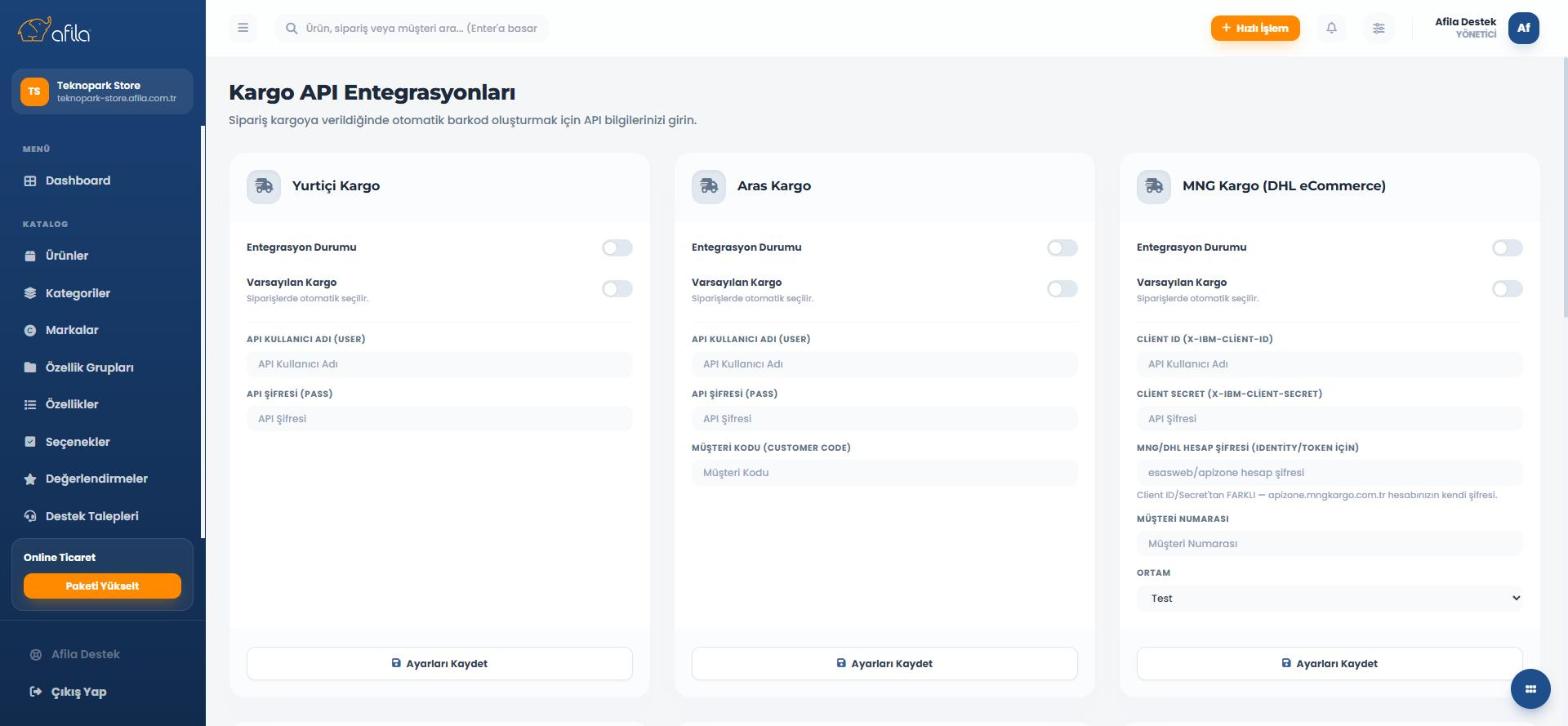Focus Aras Kargo Müşteri Kodu field
Viewport: 1568px width, 726px height.
pyautogui.click(x=885, y=473)
